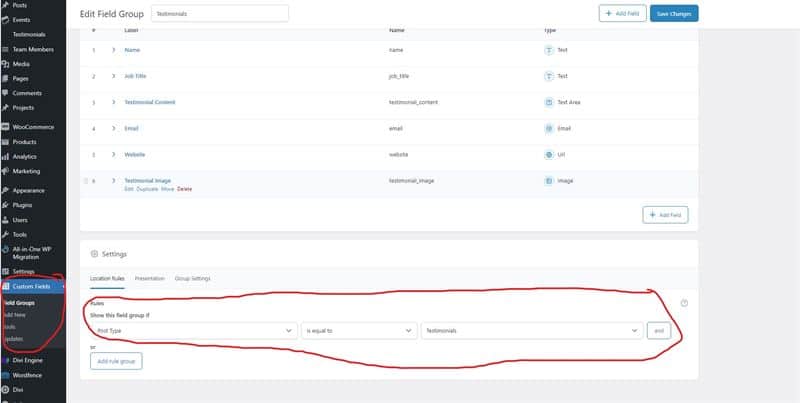Click Duplicate under Testimonial Image
Image resolution: width=800 pixels, height=403 pixels.
[x=147, y=189]
